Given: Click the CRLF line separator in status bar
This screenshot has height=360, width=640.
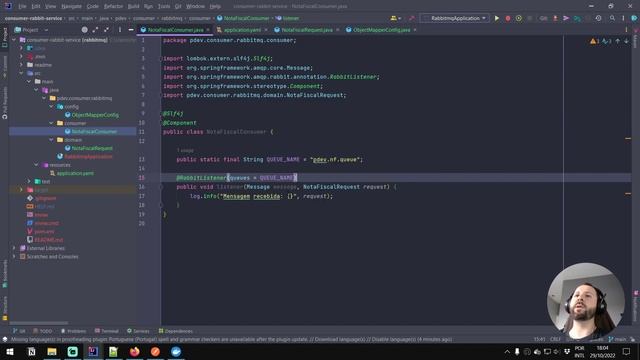Looking at the screenshot, I should tap(555, 339).
